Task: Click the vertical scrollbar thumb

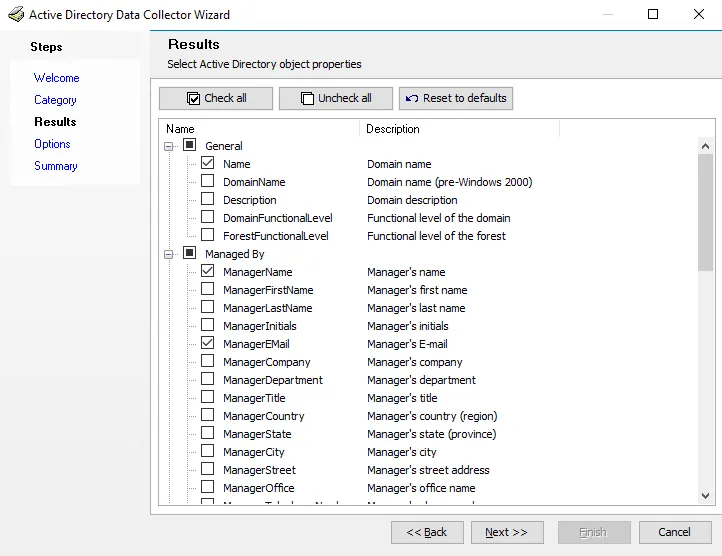Action: [x=705, y=213]
